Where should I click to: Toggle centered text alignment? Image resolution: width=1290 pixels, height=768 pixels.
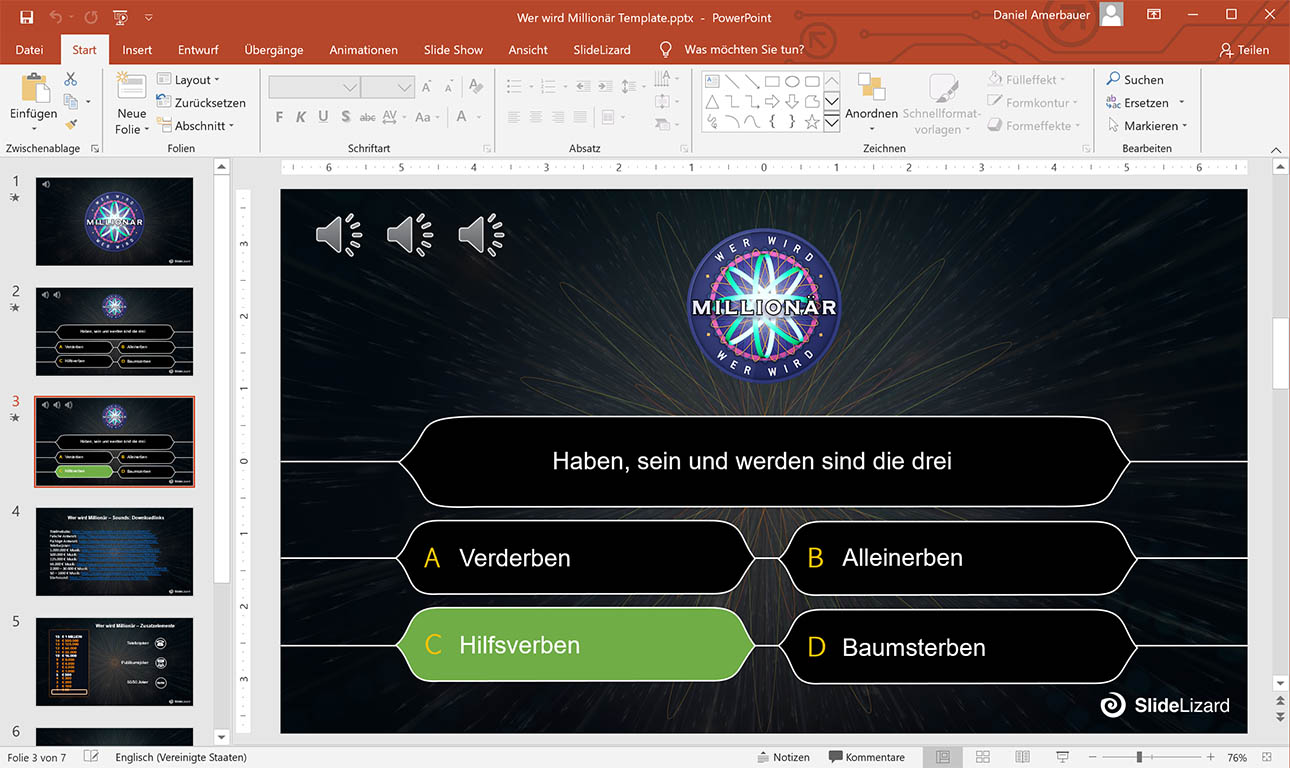(x=536, y=117)
